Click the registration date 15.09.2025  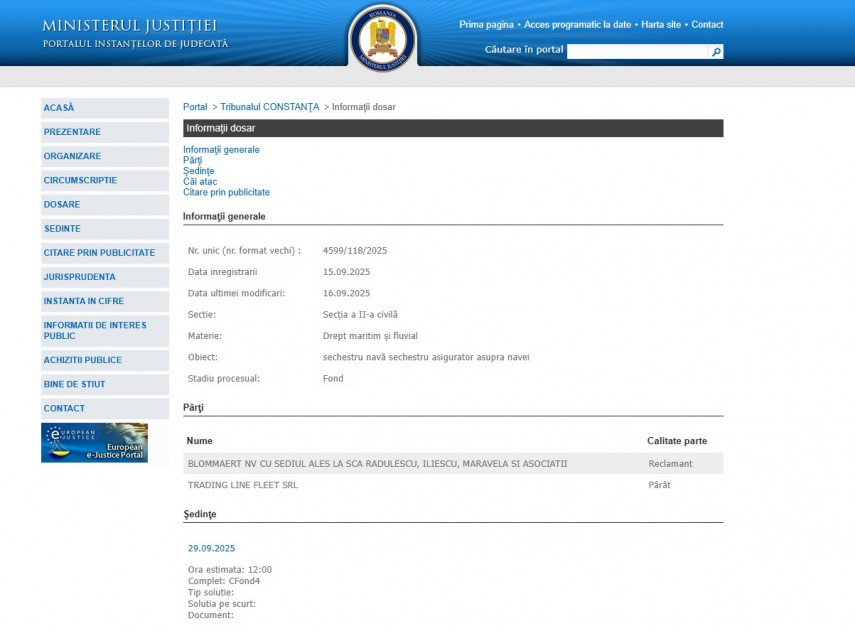pos(346,272)
